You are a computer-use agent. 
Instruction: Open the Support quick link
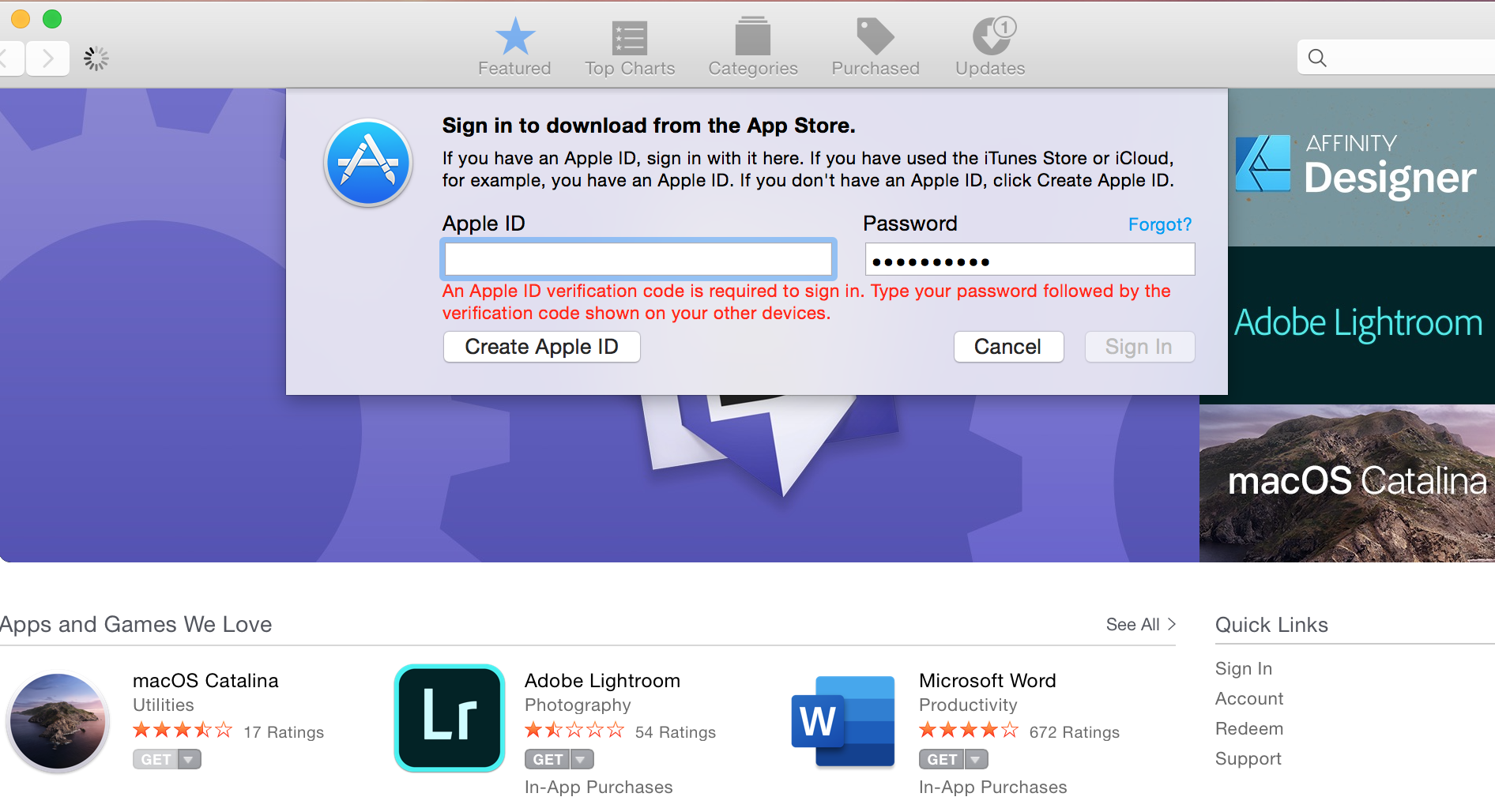(1248, 759)
